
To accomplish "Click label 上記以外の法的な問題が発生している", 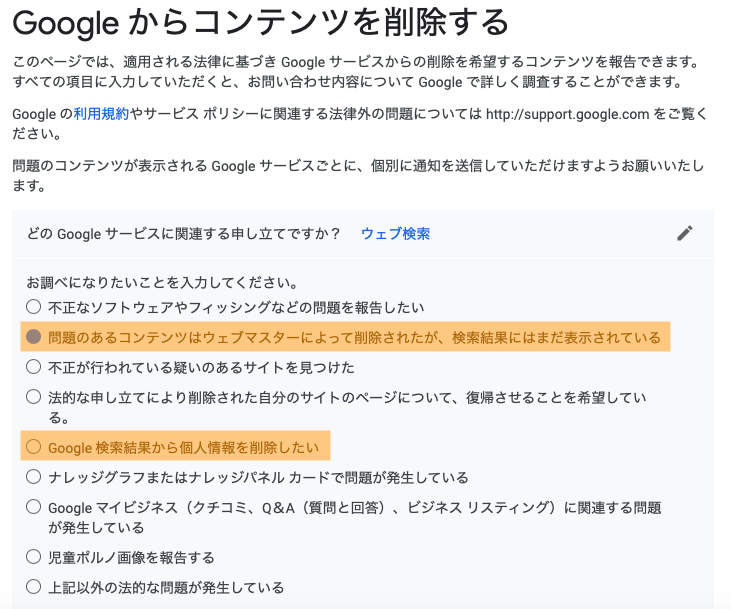I will click(166, 588).
